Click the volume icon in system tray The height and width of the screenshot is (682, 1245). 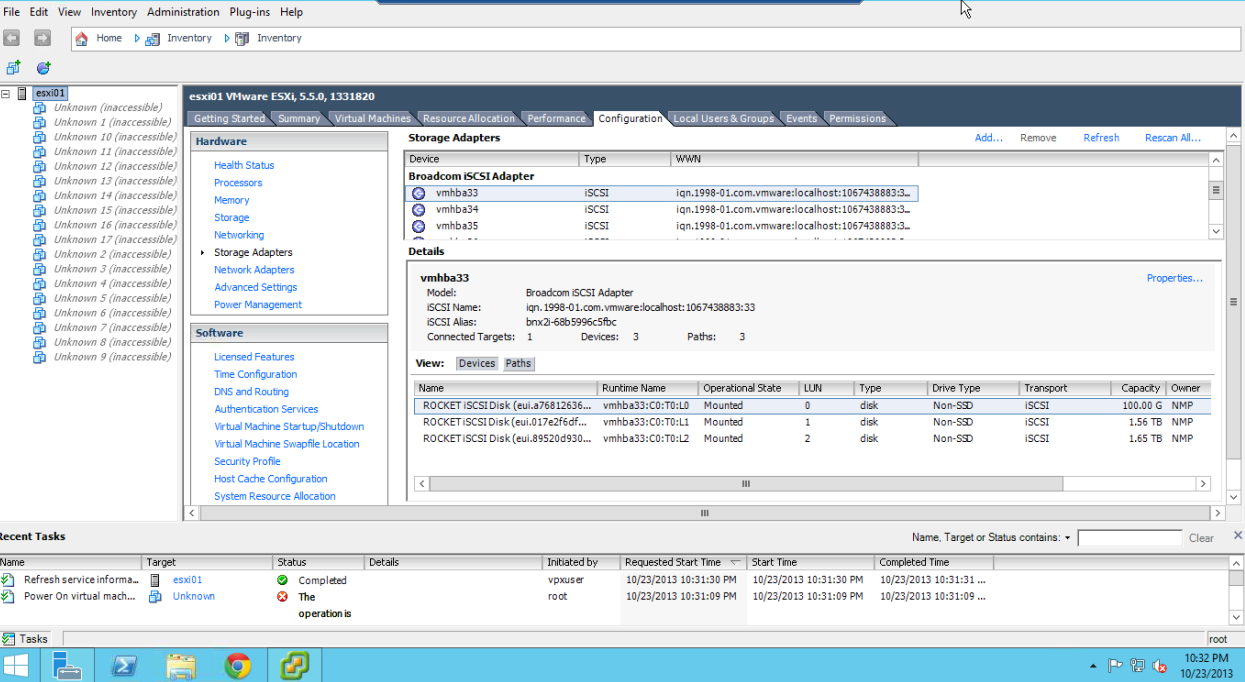pos(1161,666)
